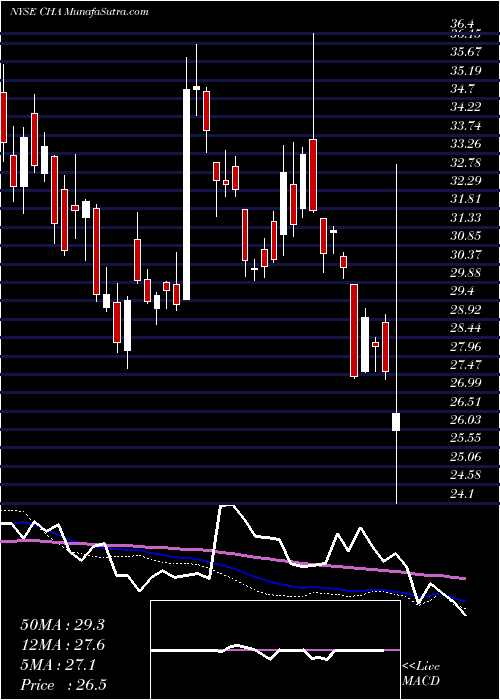Click the 34.7 price axis label
This screenshot has height=700, width=500.
coord(463,89)
